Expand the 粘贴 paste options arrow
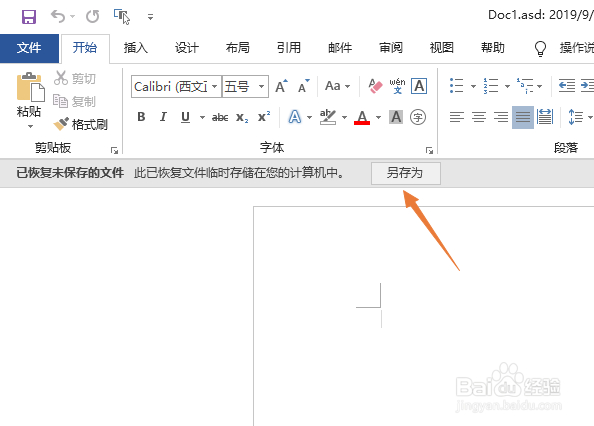Image resolution: width=594 pixels, height=426 pixels. (x=30, y=126)
